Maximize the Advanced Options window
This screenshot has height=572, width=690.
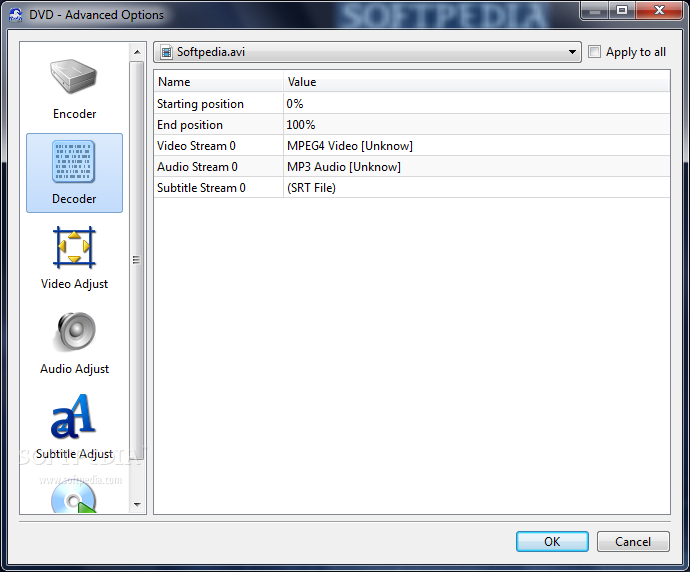(x=622, y=10)
